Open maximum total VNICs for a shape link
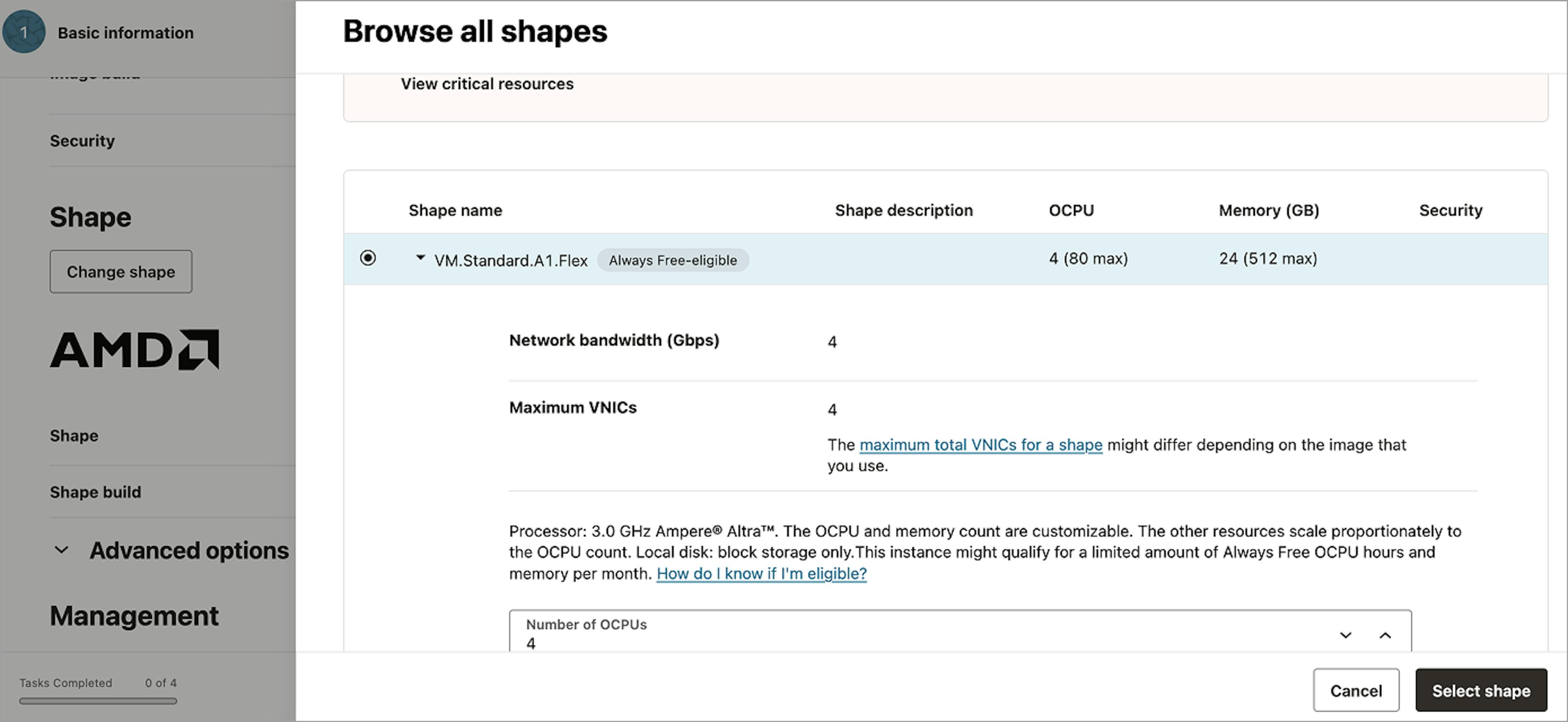The height and width of the screenshot is (722, 1568). click(980, 445)
